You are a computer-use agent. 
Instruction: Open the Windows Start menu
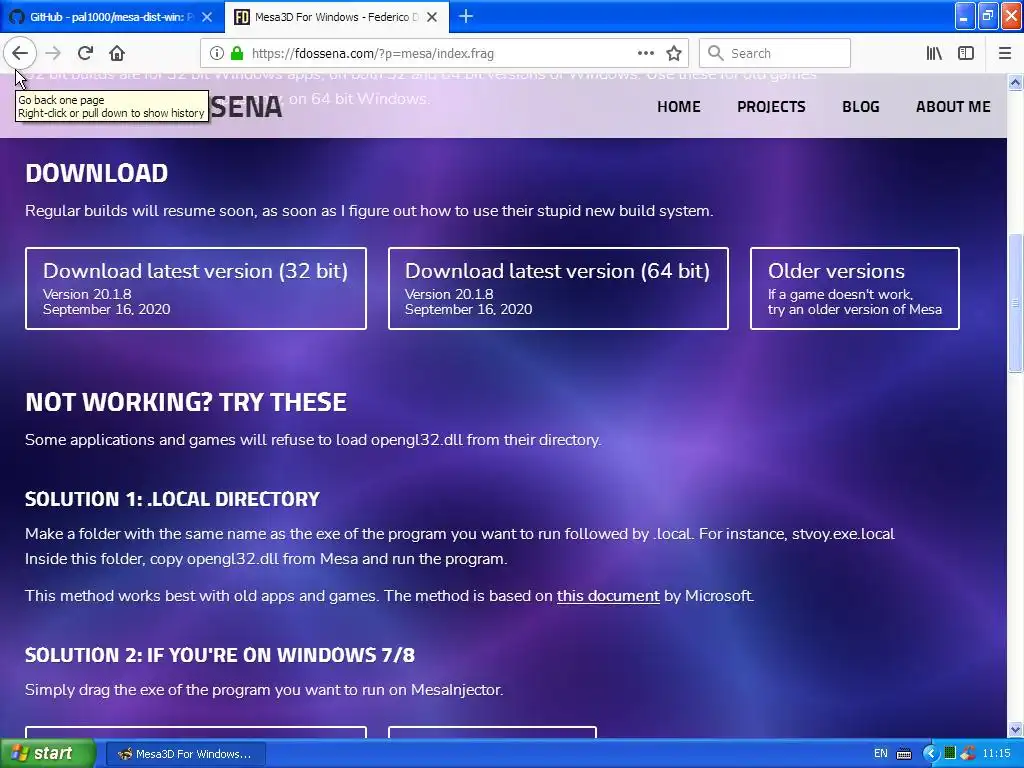pyautogui.click(x=48, y=753)
